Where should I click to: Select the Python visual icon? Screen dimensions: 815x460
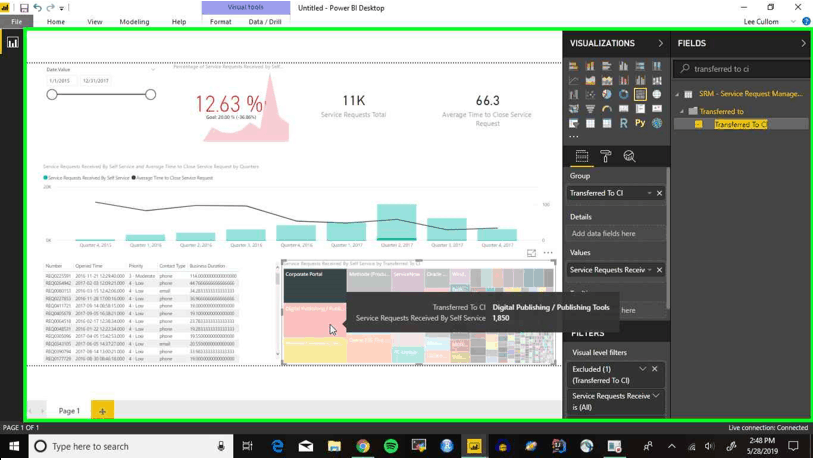tap(640, 124)
